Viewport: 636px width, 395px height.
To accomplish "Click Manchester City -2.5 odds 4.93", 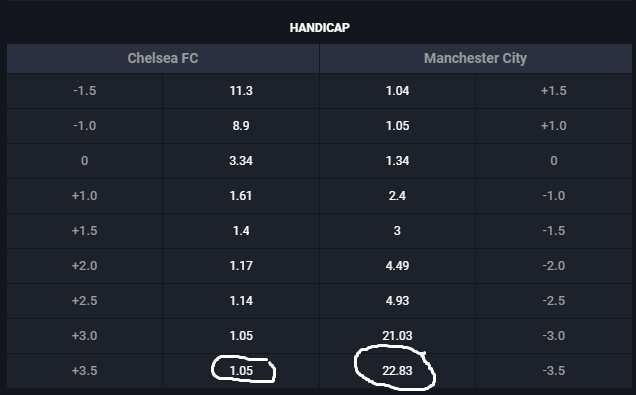I will click(x=398, y=301).
